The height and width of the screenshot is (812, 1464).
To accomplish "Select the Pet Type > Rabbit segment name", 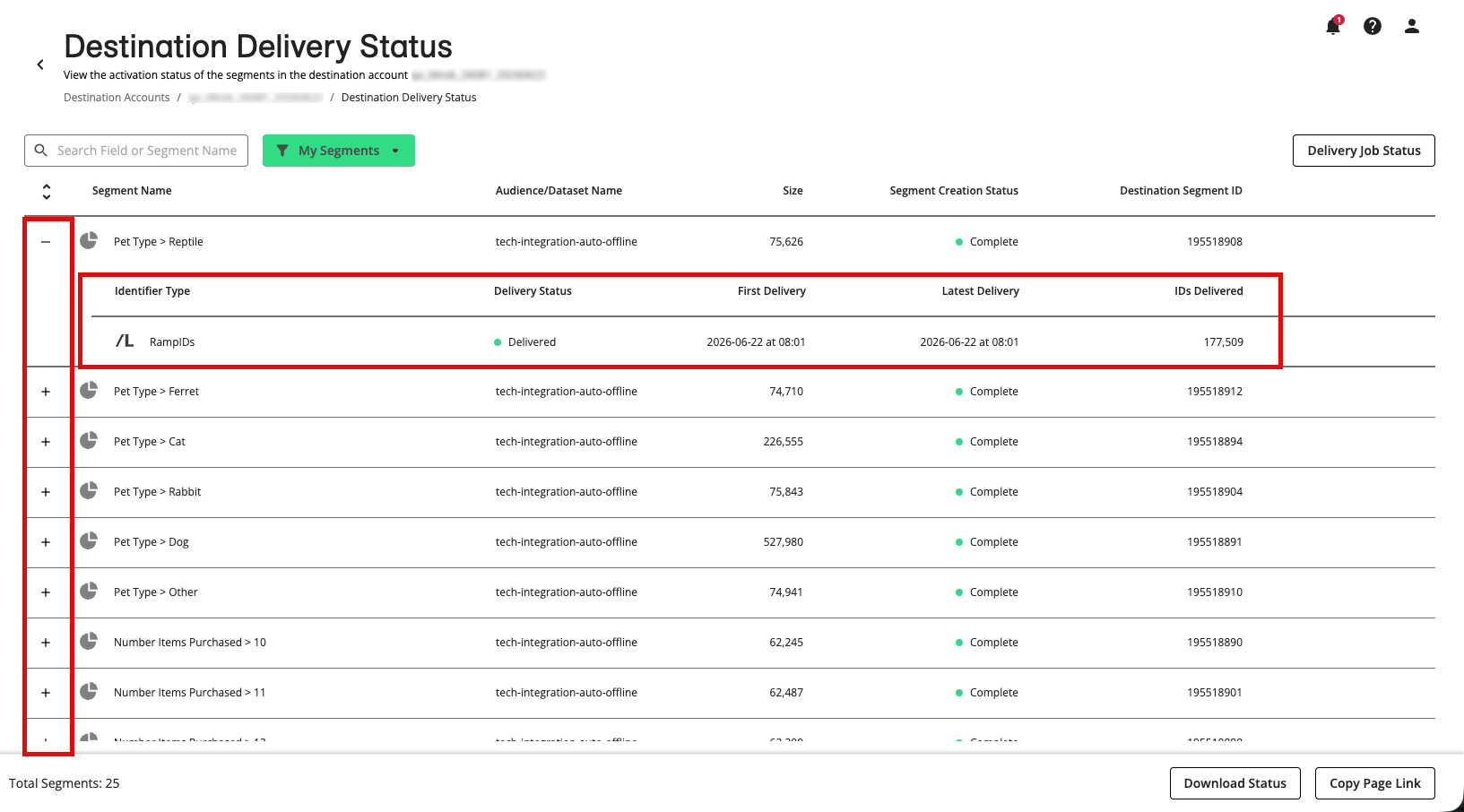I will point(158,492).
